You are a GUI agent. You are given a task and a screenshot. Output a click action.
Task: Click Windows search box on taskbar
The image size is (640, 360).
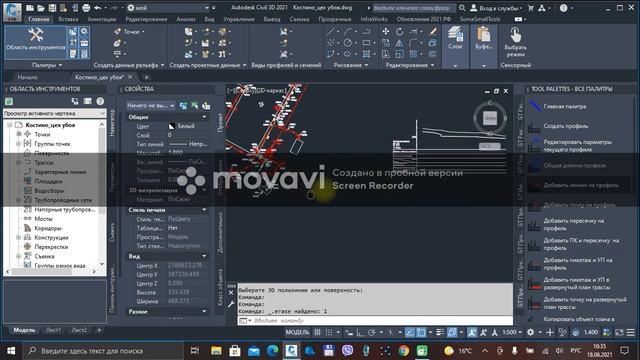click(103, 351)
